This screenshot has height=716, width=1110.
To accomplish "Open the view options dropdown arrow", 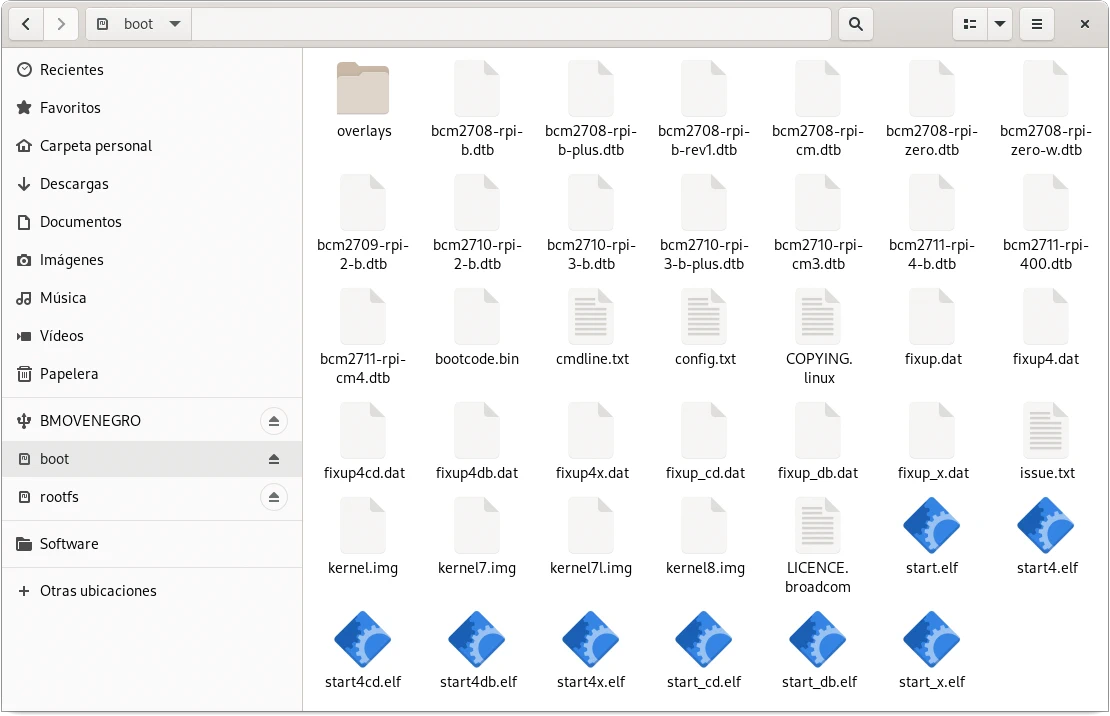I will tap(1000, 24).
